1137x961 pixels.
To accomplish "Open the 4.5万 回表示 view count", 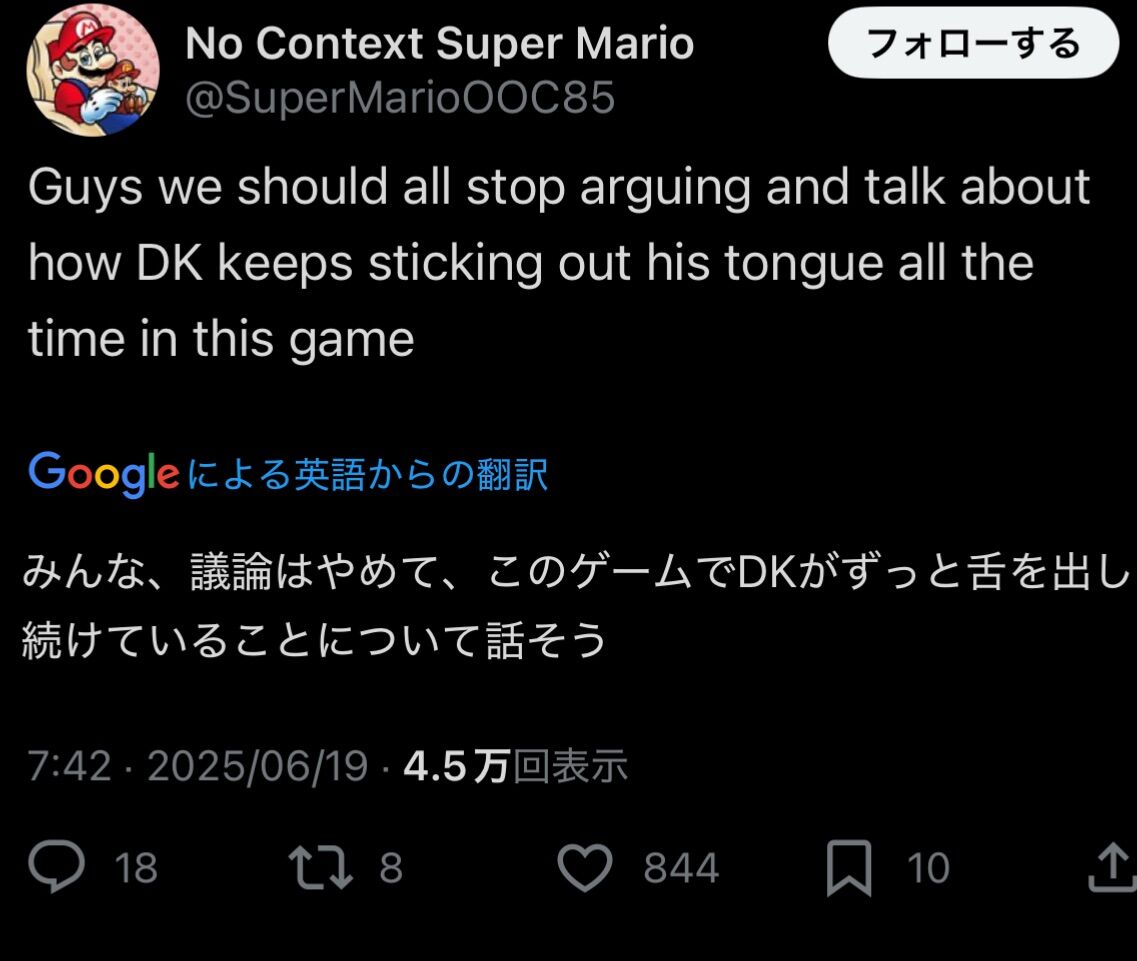I will pyautogui.click(x=516, y=766).
